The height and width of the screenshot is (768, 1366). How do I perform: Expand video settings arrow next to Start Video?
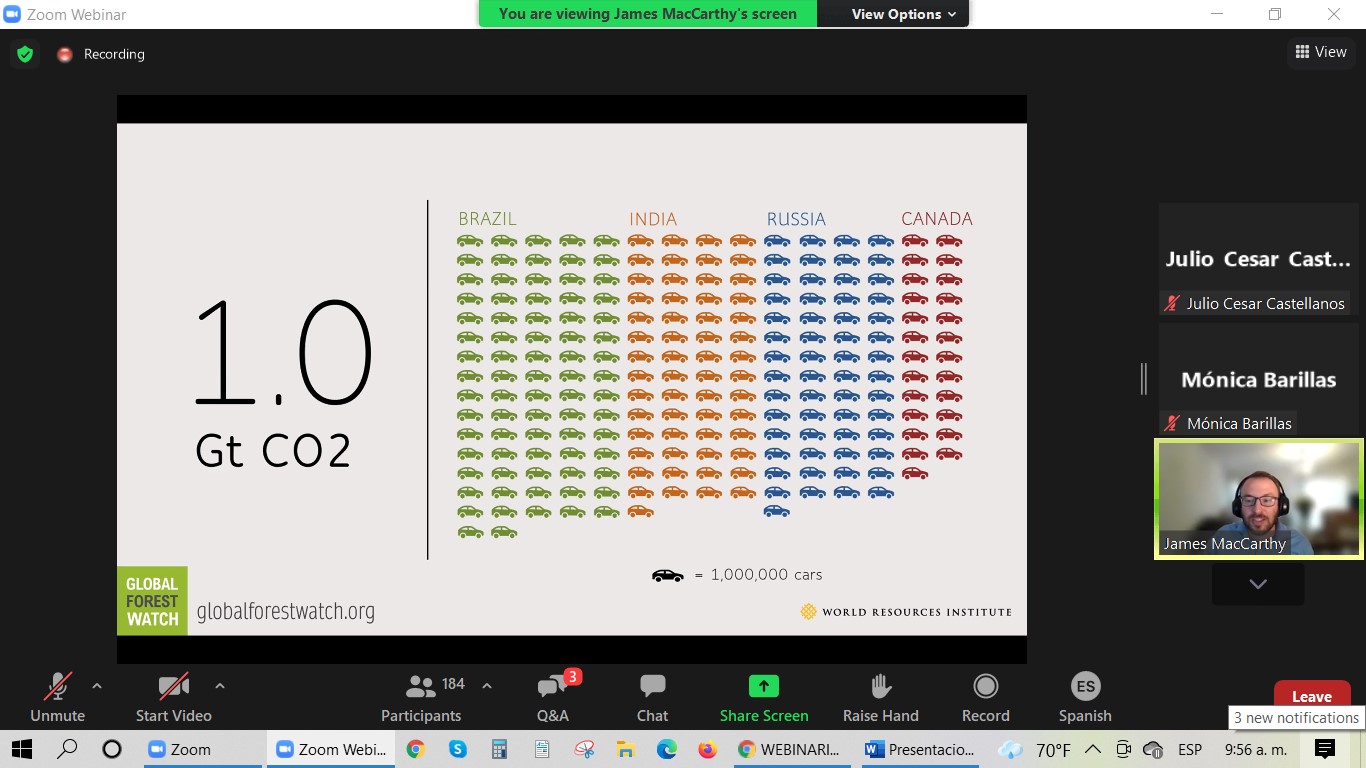[220, 686]
